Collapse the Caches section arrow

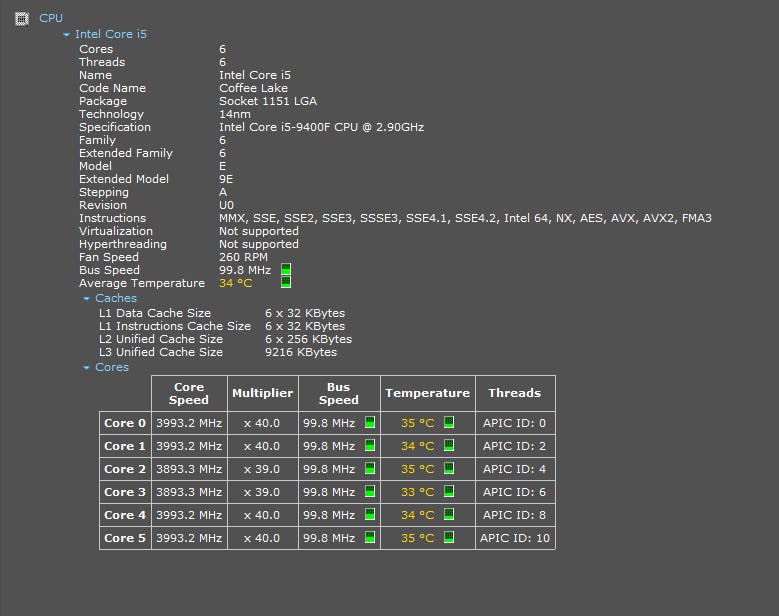coord(86,298)
